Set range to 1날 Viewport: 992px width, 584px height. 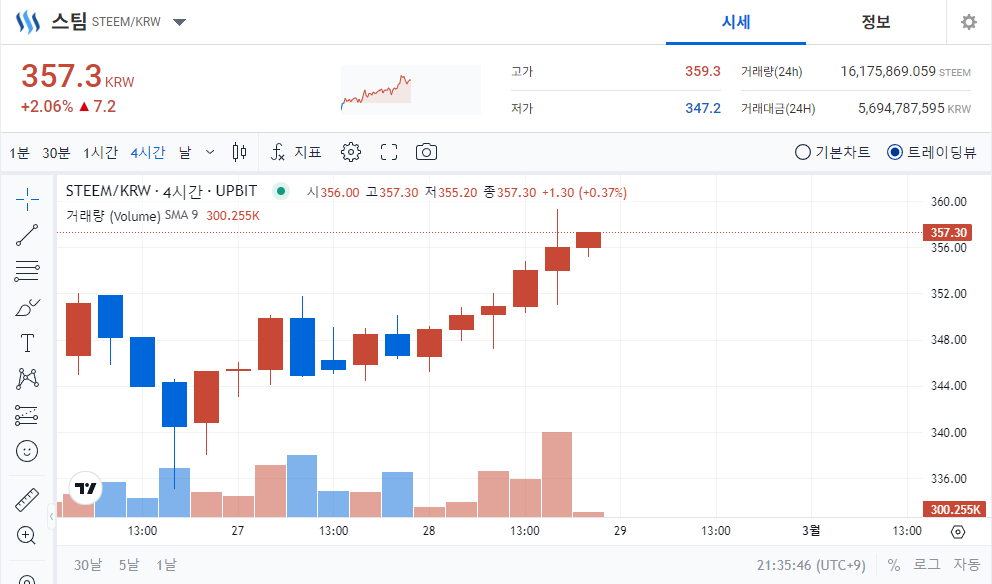pyautogui.click(x=166, y=564)
